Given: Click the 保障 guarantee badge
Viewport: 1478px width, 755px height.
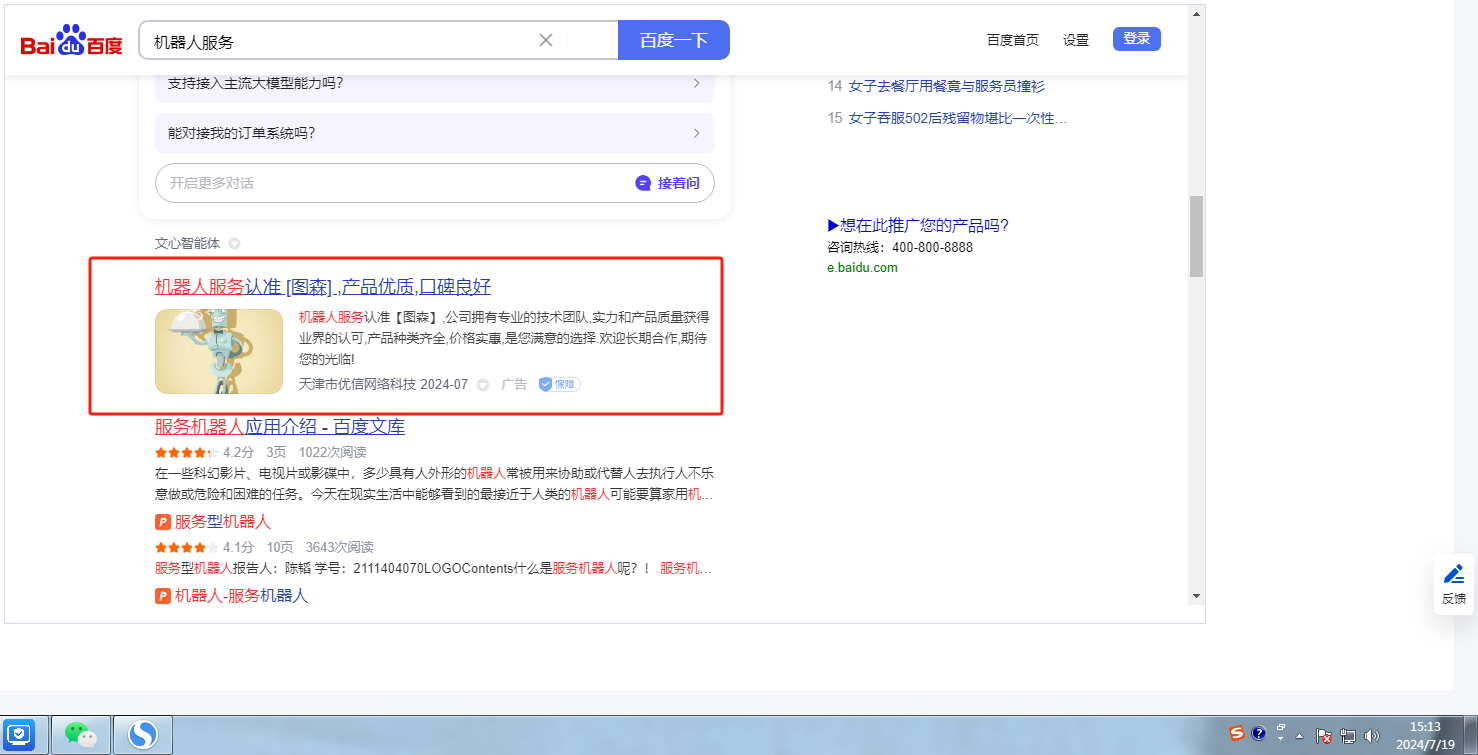Looking at the screenshot, I should click(x=559, y=384).
